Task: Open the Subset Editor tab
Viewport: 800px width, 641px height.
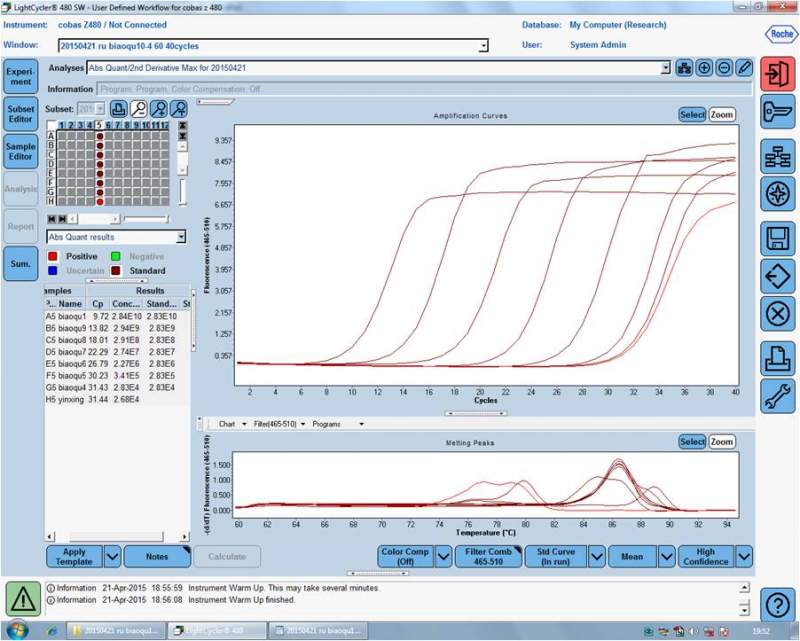Action: pyautogui.click(x=20, y=114)
